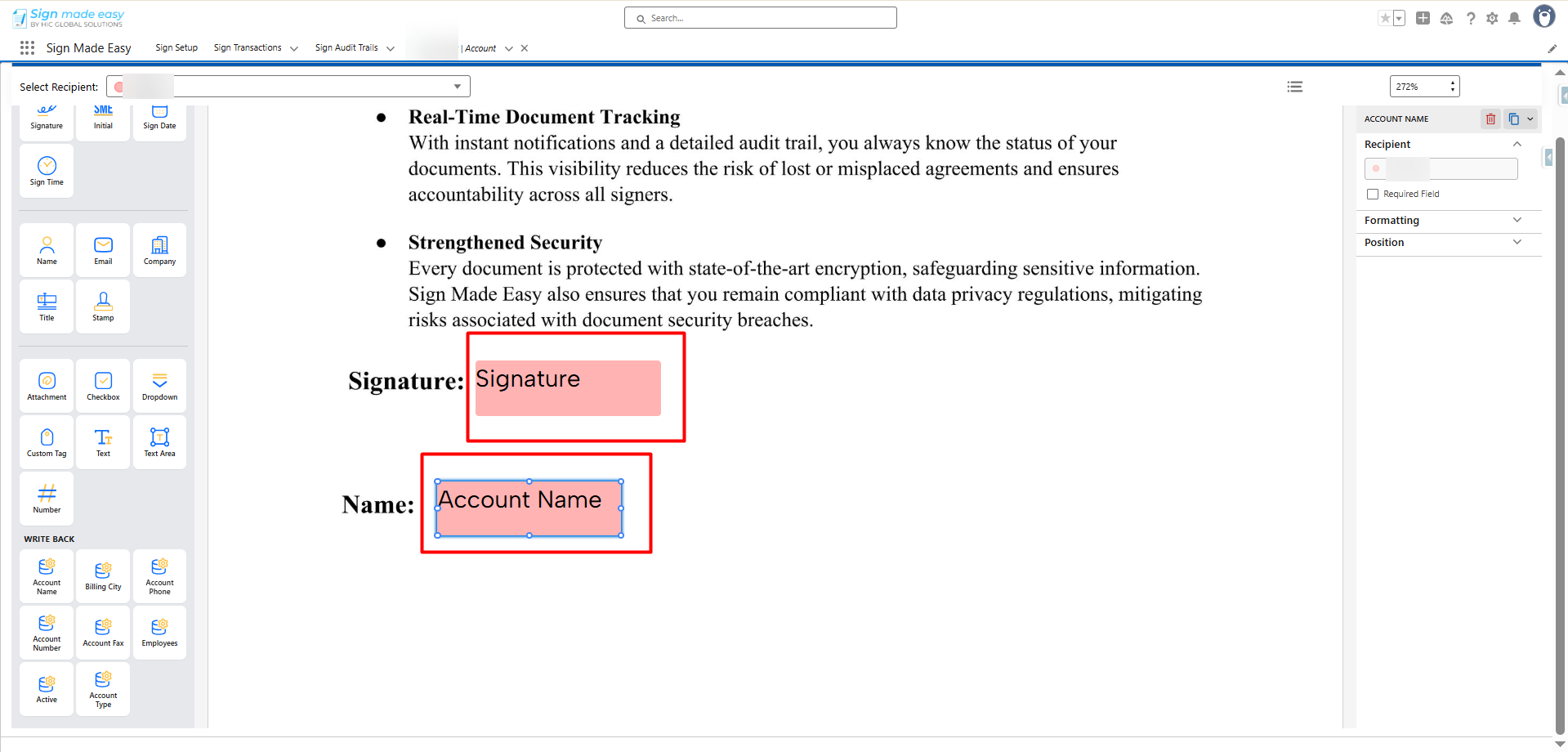Pick the Dropdown field tool
Screen dimensions: 1568x752
tap(159, 386)
